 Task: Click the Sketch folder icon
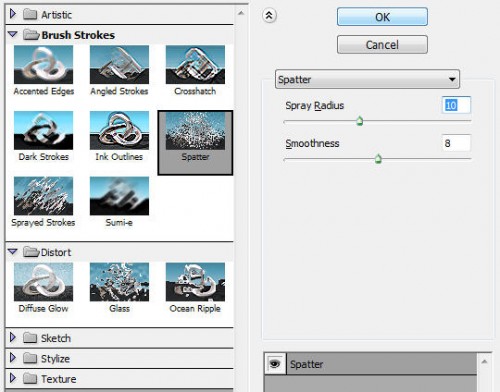(x=30, y=338)
